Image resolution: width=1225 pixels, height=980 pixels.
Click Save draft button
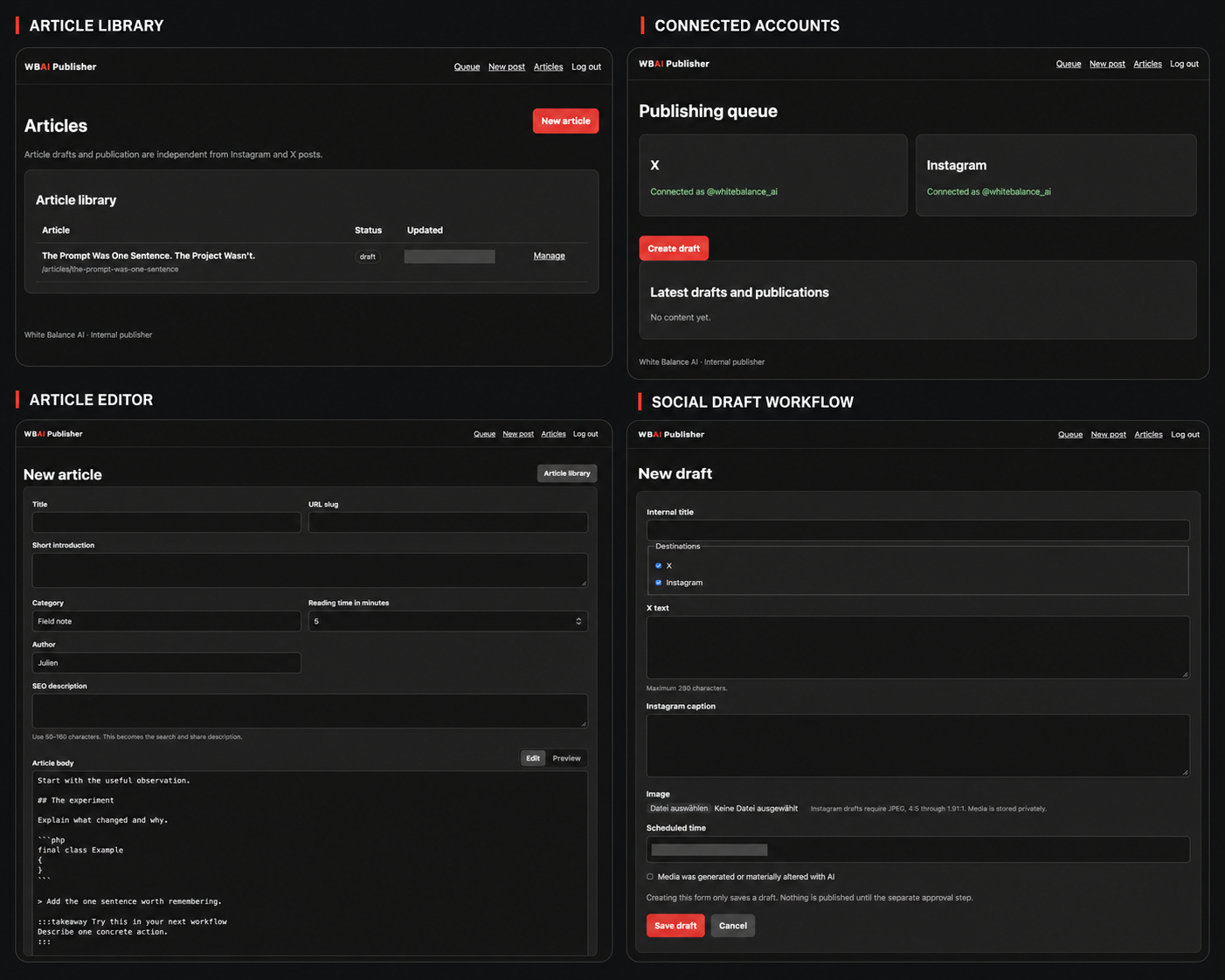(x=675, y=926)
